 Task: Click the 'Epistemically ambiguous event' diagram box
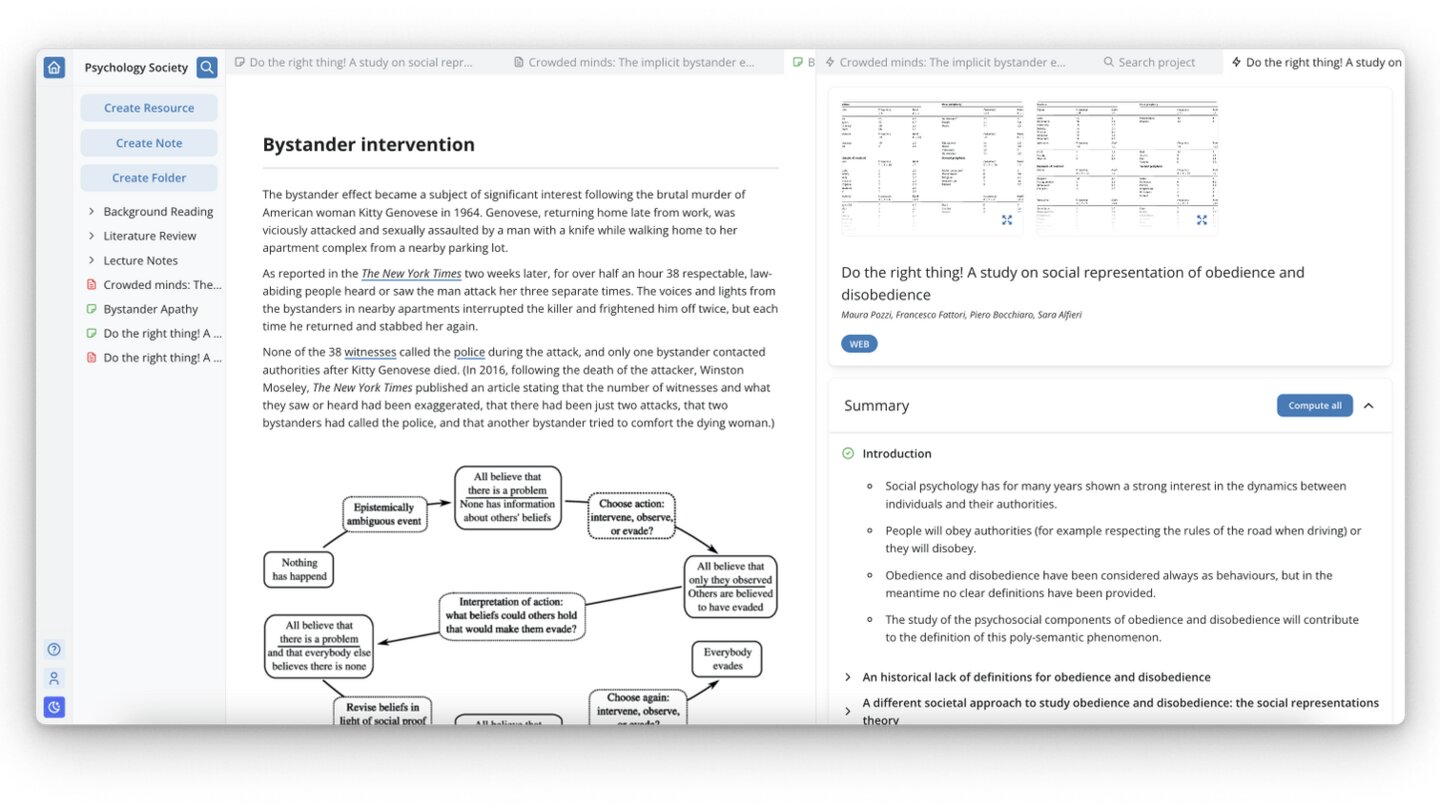pyautogui.click(x=386, y=514)
